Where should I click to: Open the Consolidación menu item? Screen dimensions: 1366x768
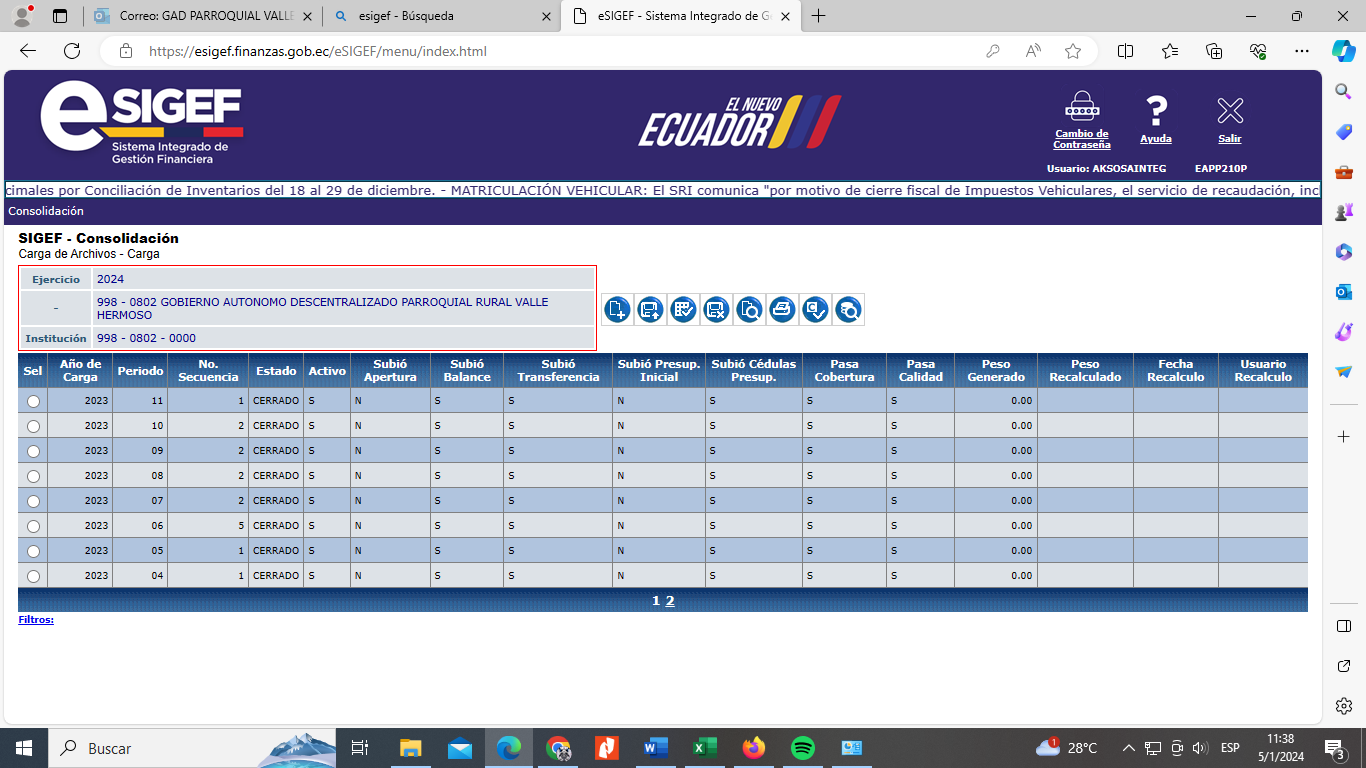[46, 211]
